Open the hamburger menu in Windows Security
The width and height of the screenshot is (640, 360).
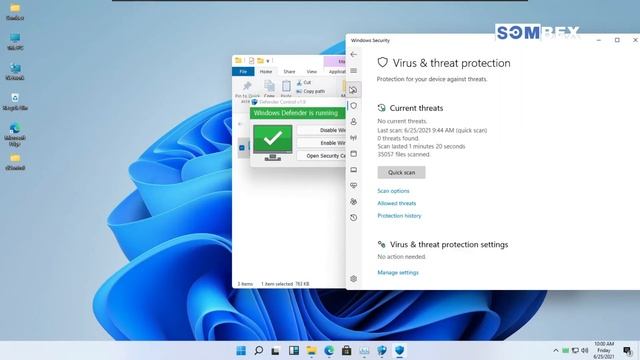[x=353, y=71]
